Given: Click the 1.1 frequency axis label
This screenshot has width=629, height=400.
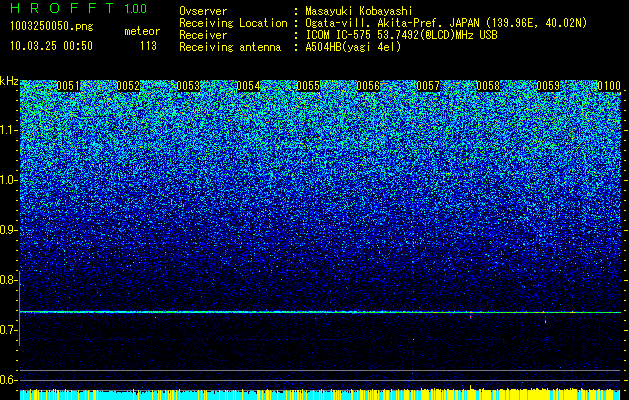Looking at the screenshot, I should [8, 130].
